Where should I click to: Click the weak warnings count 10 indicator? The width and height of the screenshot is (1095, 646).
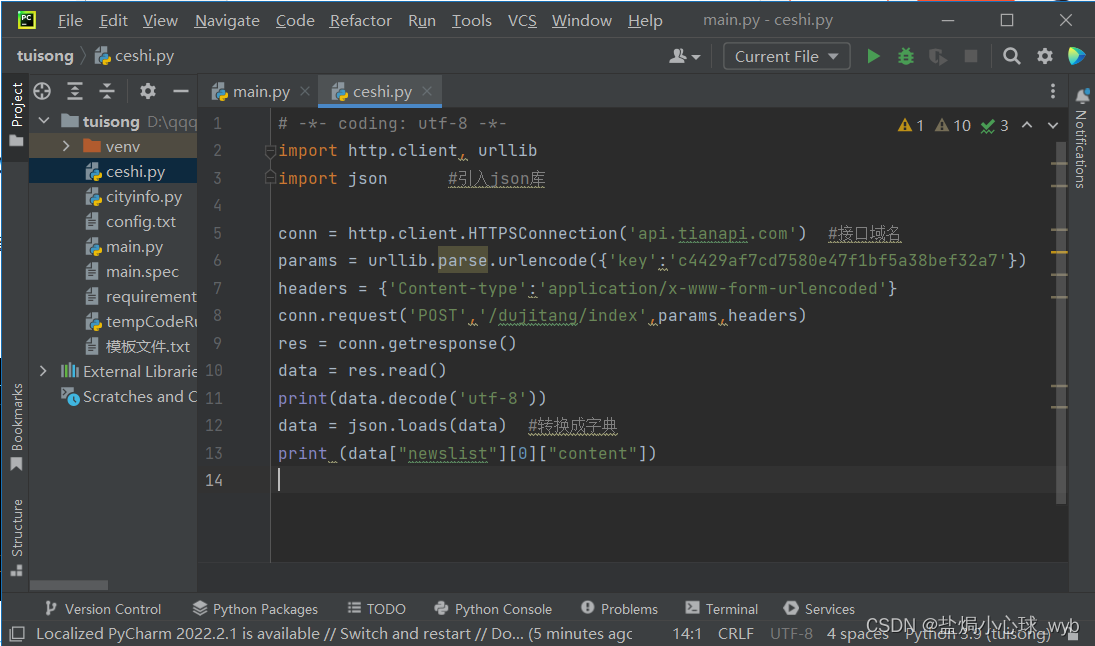click(x=953, y=125)
